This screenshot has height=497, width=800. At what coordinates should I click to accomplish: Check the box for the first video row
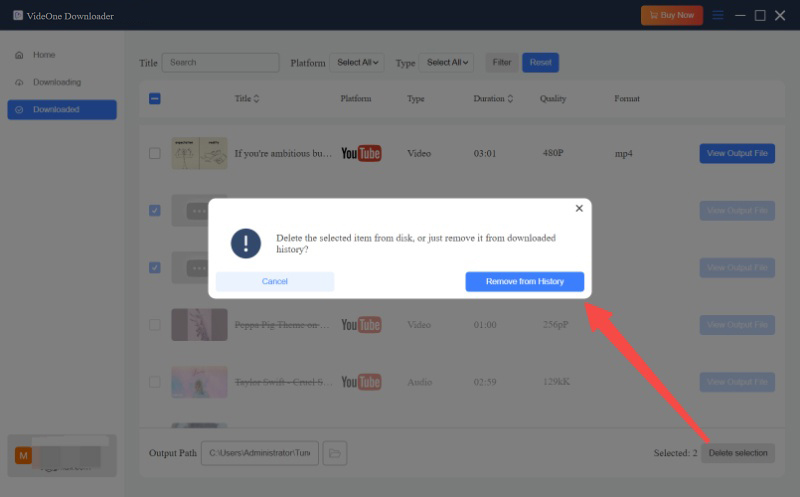[x=154, y=154]
